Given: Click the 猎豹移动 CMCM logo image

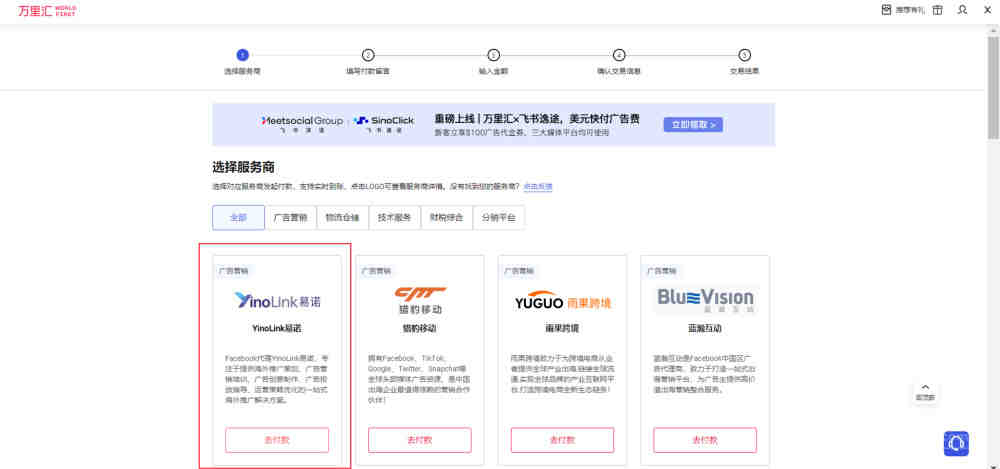Looking at the screenshot, I should coord(420,301).
